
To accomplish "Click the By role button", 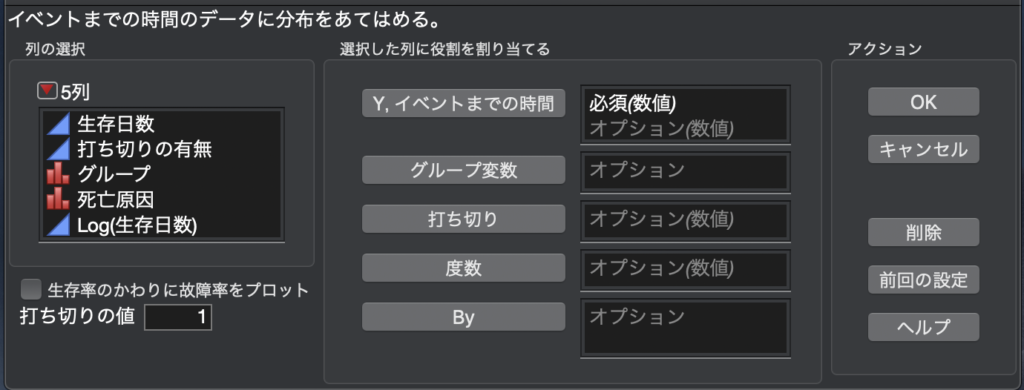I will pos(463,317).
